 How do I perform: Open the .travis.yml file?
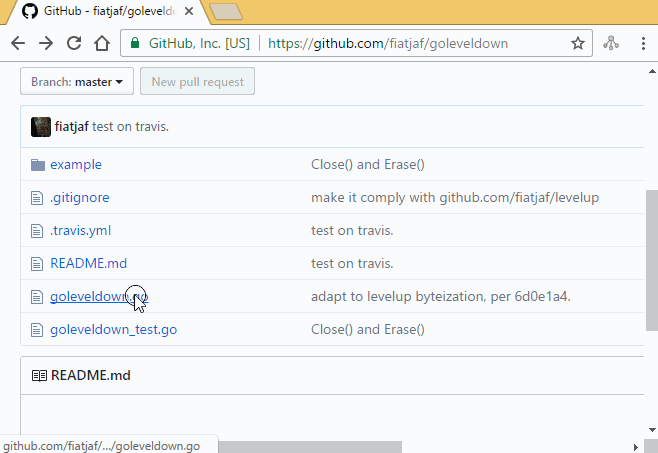point(81,230)
